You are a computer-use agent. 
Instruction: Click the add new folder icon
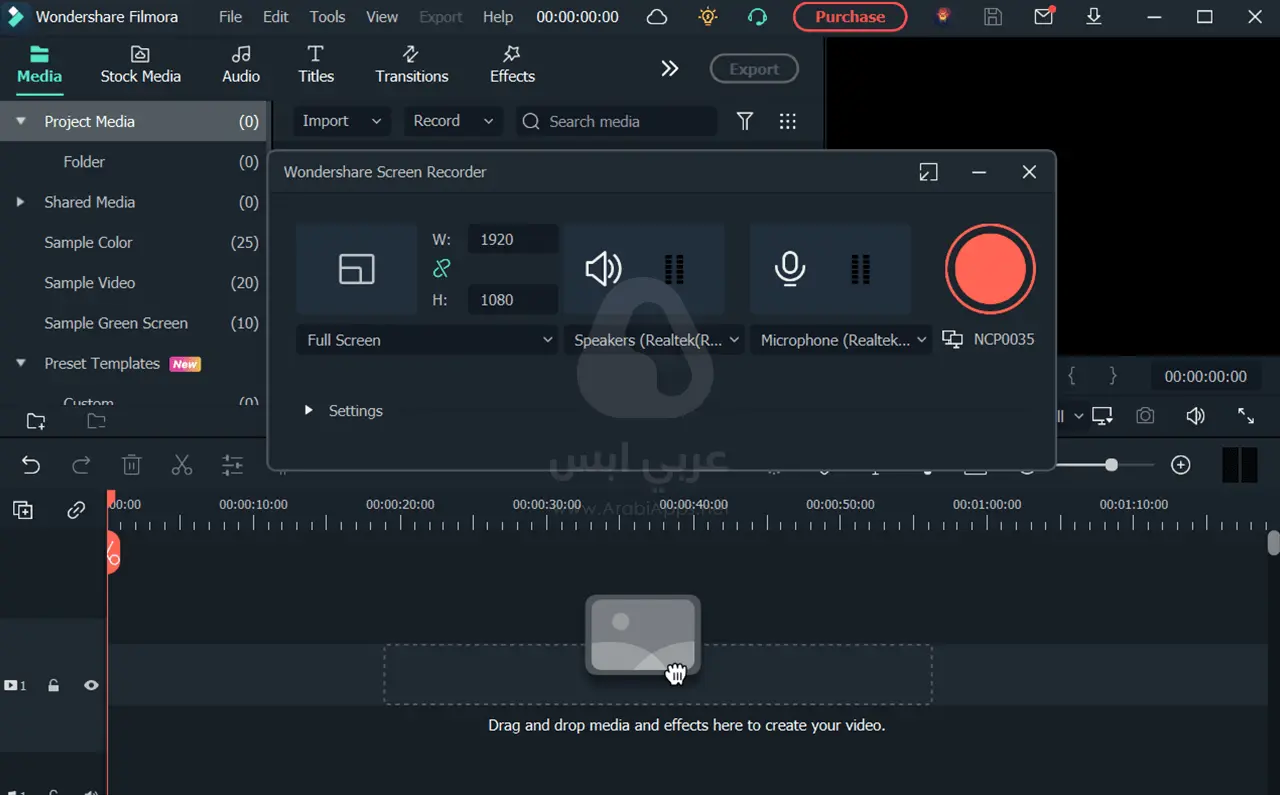(x=36, y=421)
